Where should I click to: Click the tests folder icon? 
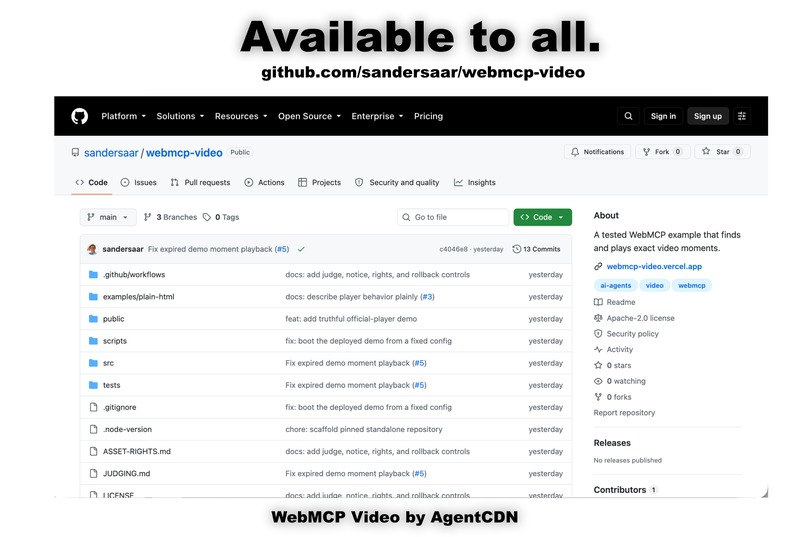click(x=93, y=385)
